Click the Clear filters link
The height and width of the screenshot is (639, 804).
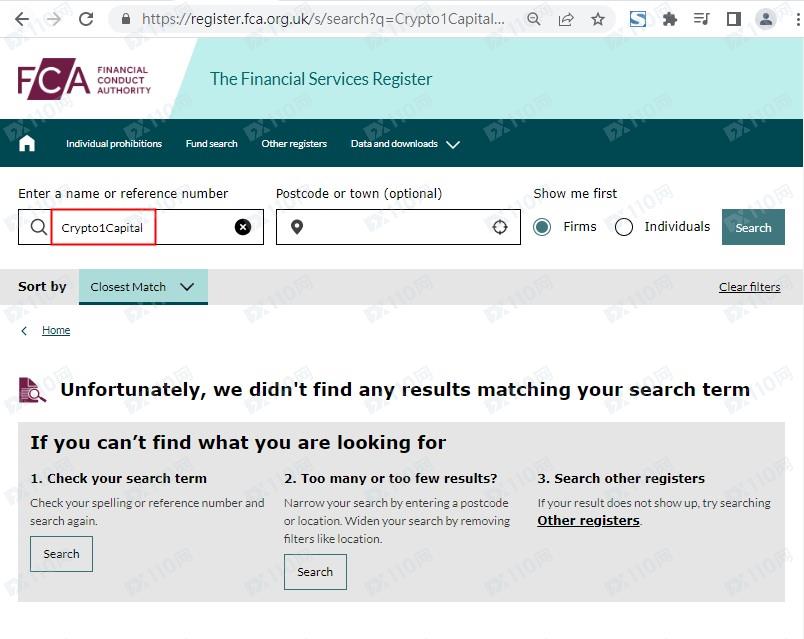pyautogui.click(x=749, y=287)
